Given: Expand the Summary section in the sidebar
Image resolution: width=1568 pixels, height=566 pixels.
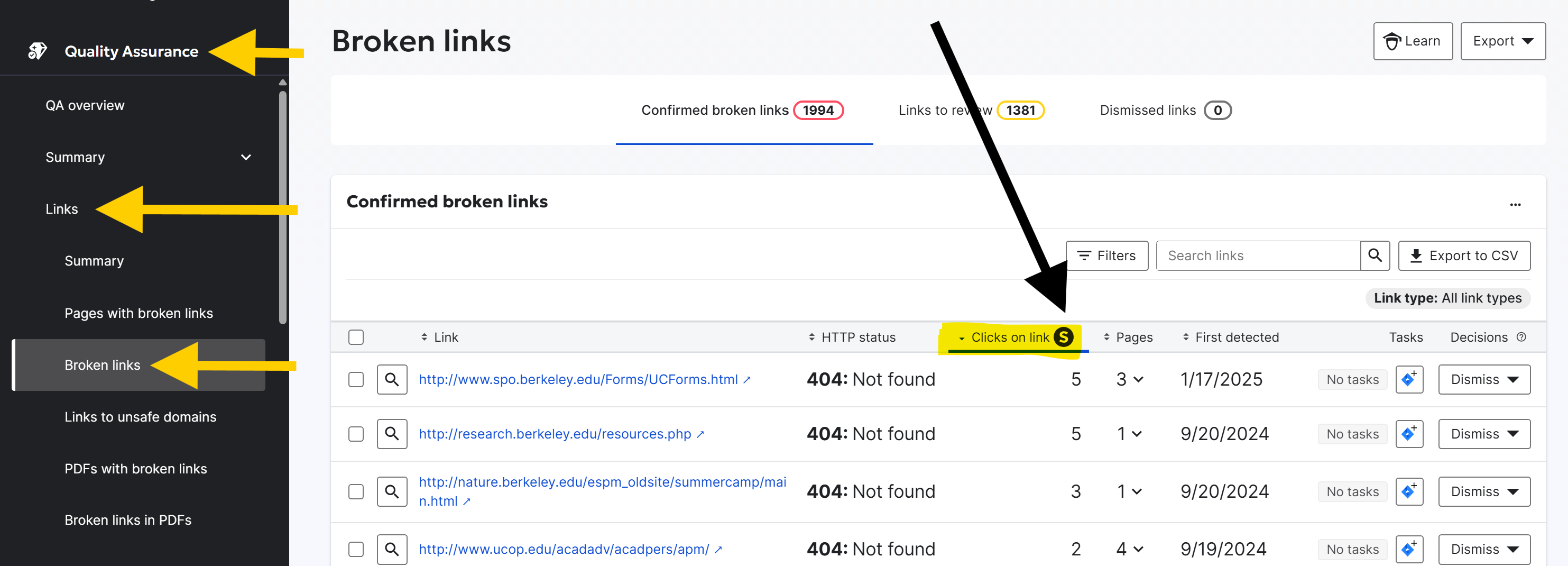Looking at the screenshot, I should pos(246,157).
